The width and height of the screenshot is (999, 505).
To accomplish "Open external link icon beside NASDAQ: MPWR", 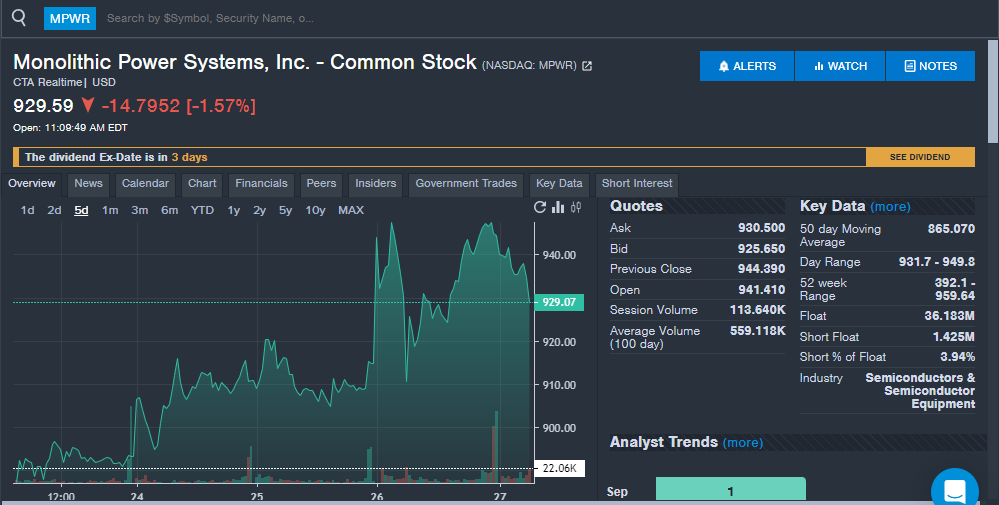I will 587,66.
